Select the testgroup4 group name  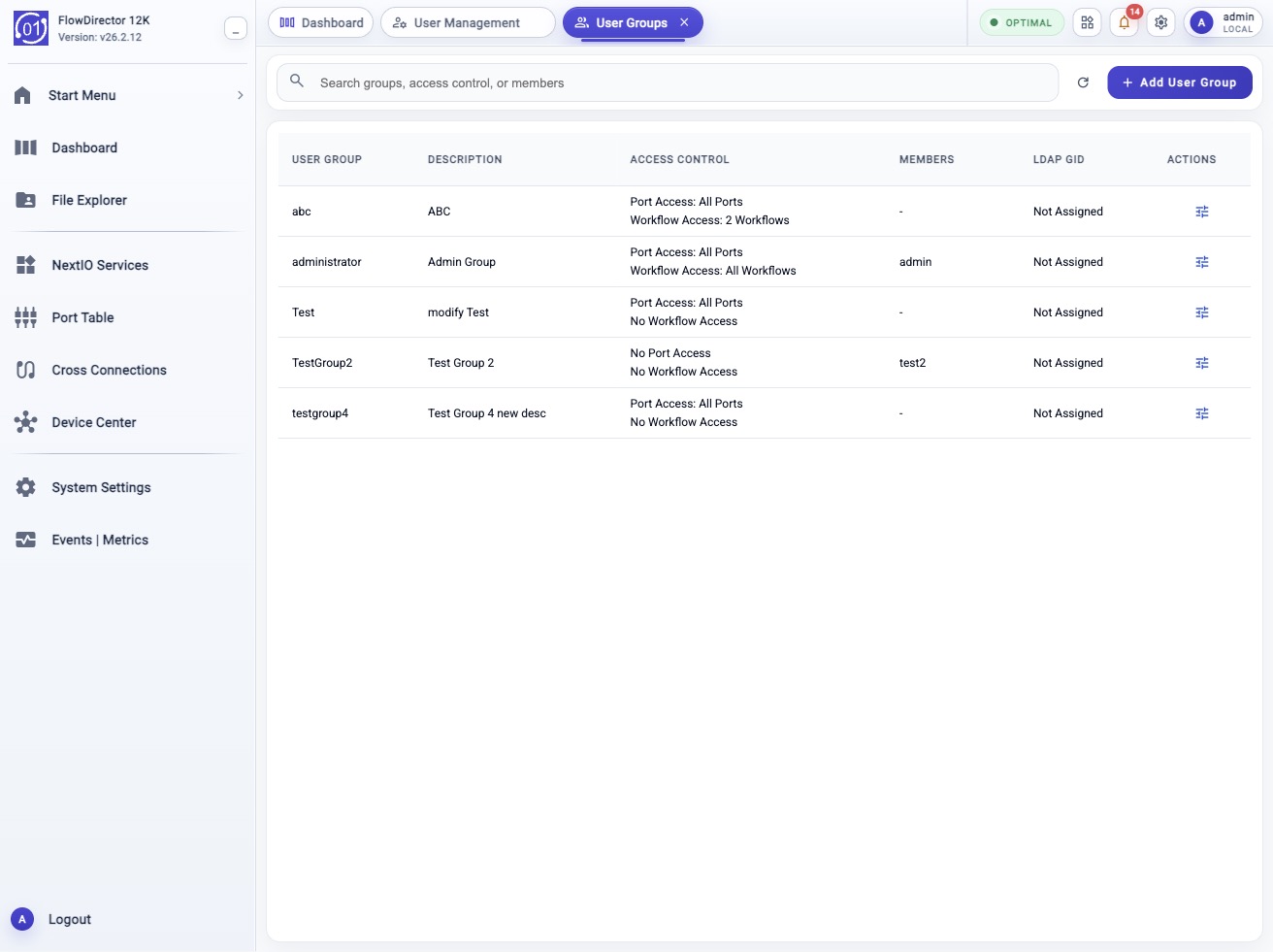[320, 413]
